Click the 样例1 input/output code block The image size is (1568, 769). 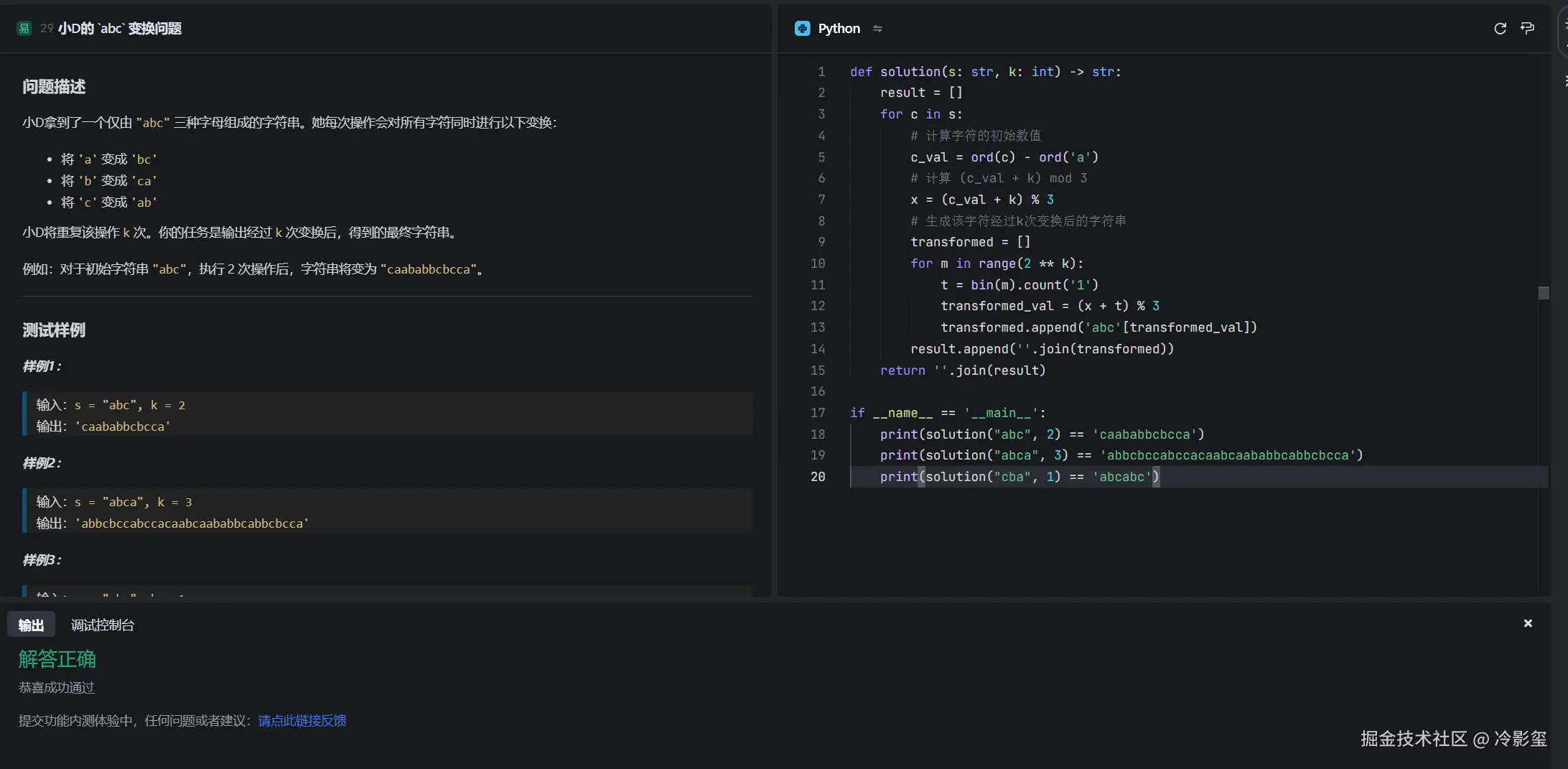[x=388, y=415]
